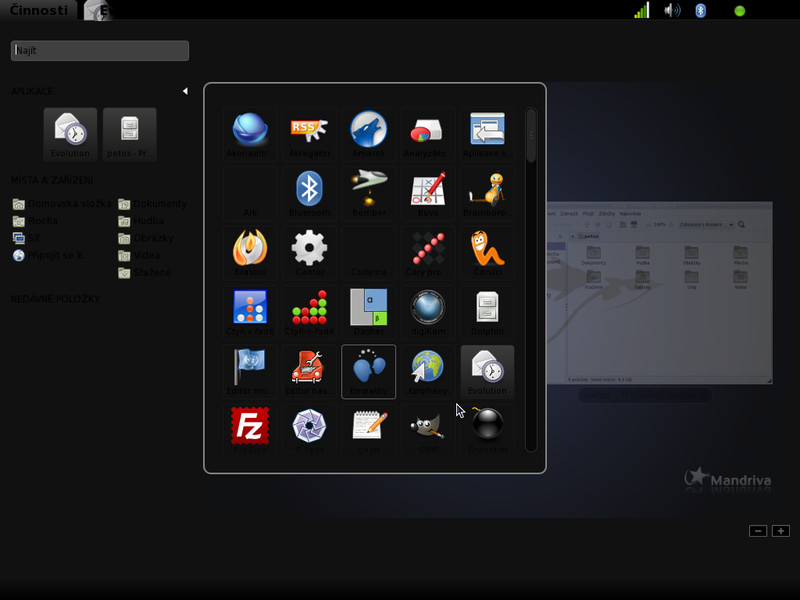Start the Bovo tic-tac-toe game
800x600 pixels.
click(428, 193)
